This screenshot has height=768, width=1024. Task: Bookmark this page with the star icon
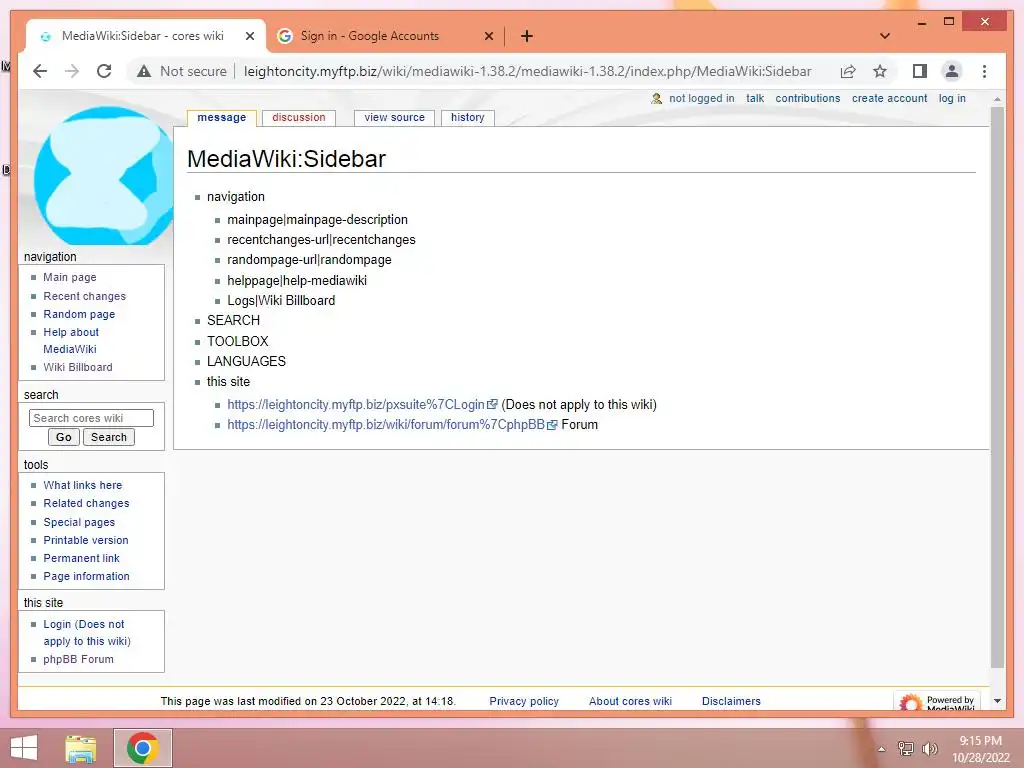pos(880,71)
